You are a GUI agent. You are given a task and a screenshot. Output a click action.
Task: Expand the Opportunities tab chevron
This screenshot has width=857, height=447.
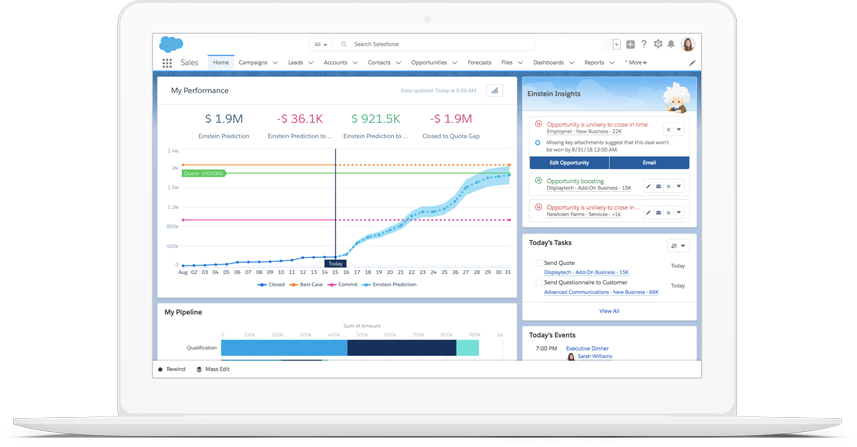point(455,63)
